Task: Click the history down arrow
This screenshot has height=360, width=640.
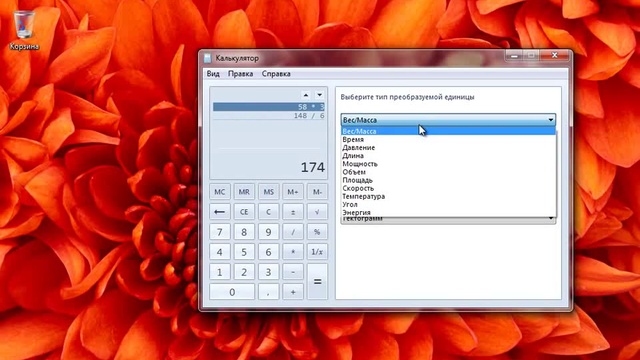Action: click(x=320, y=95)
